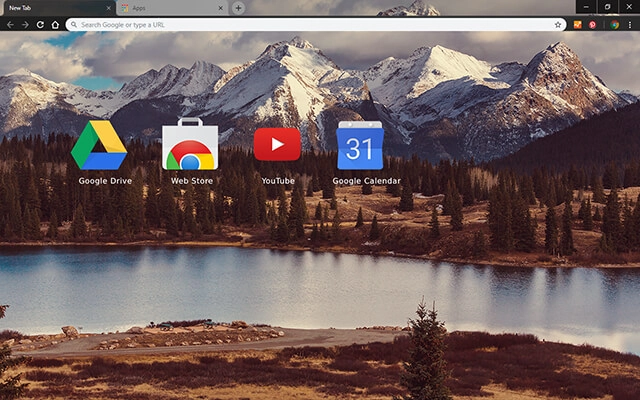
Task: Open the Google Drive app icon
Action: (99, 144)
